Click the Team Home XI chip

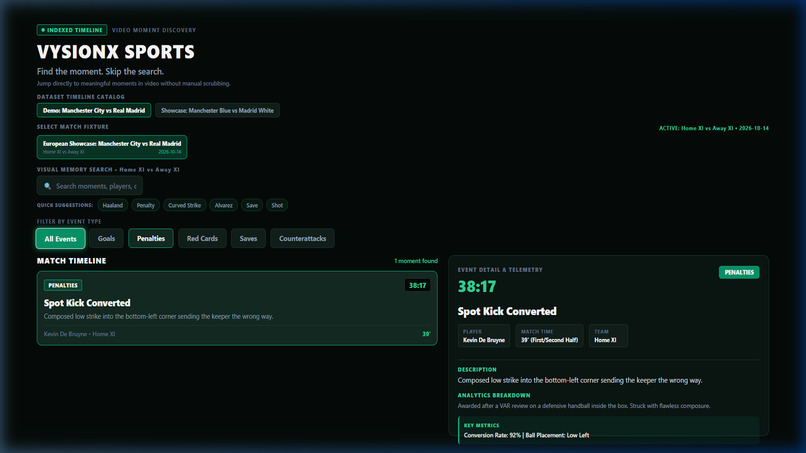coord(608,336)
